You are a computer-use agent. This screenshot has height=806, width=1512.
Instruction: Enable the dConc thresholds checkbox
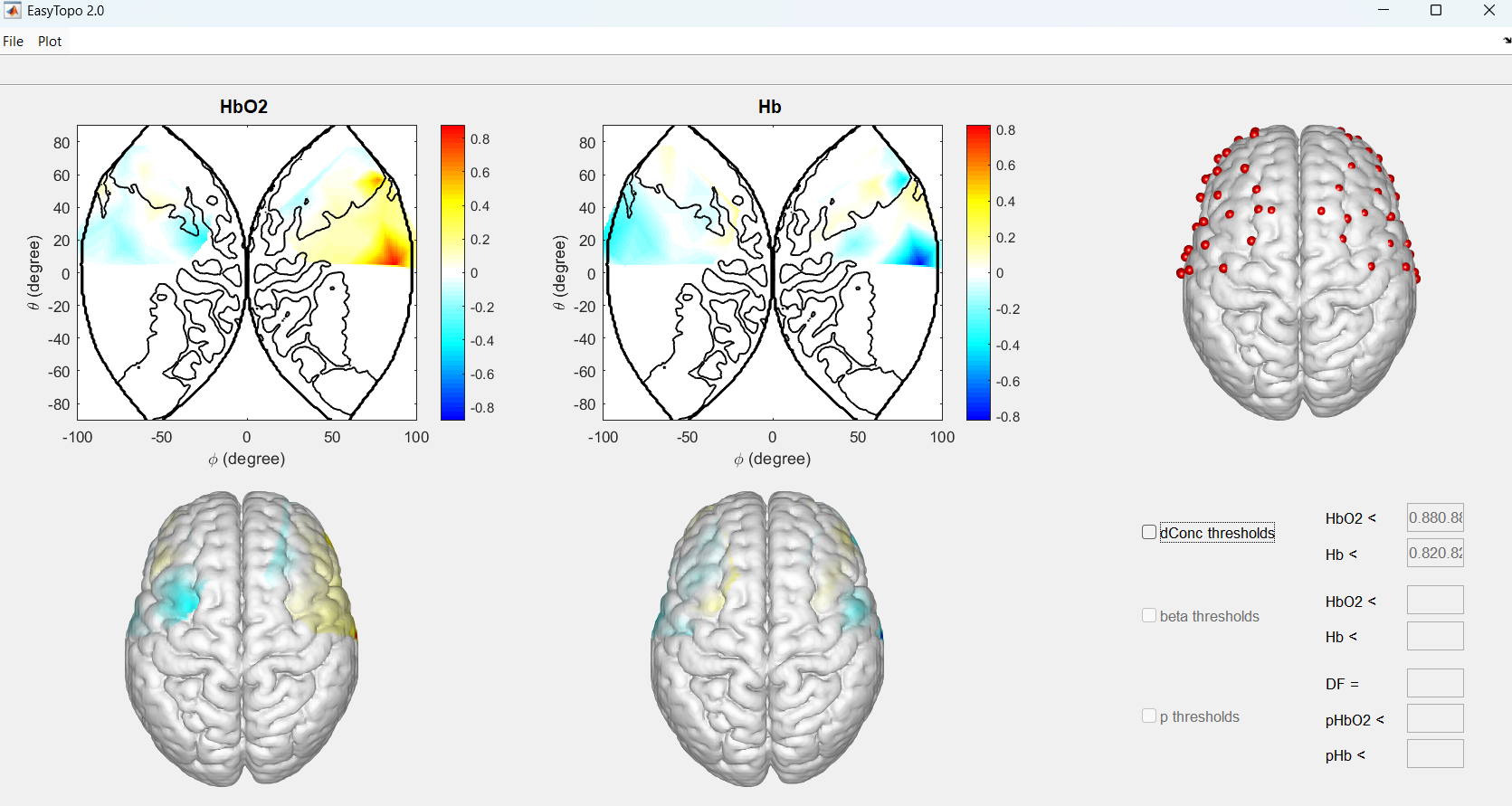click(x=1149, y=533)
